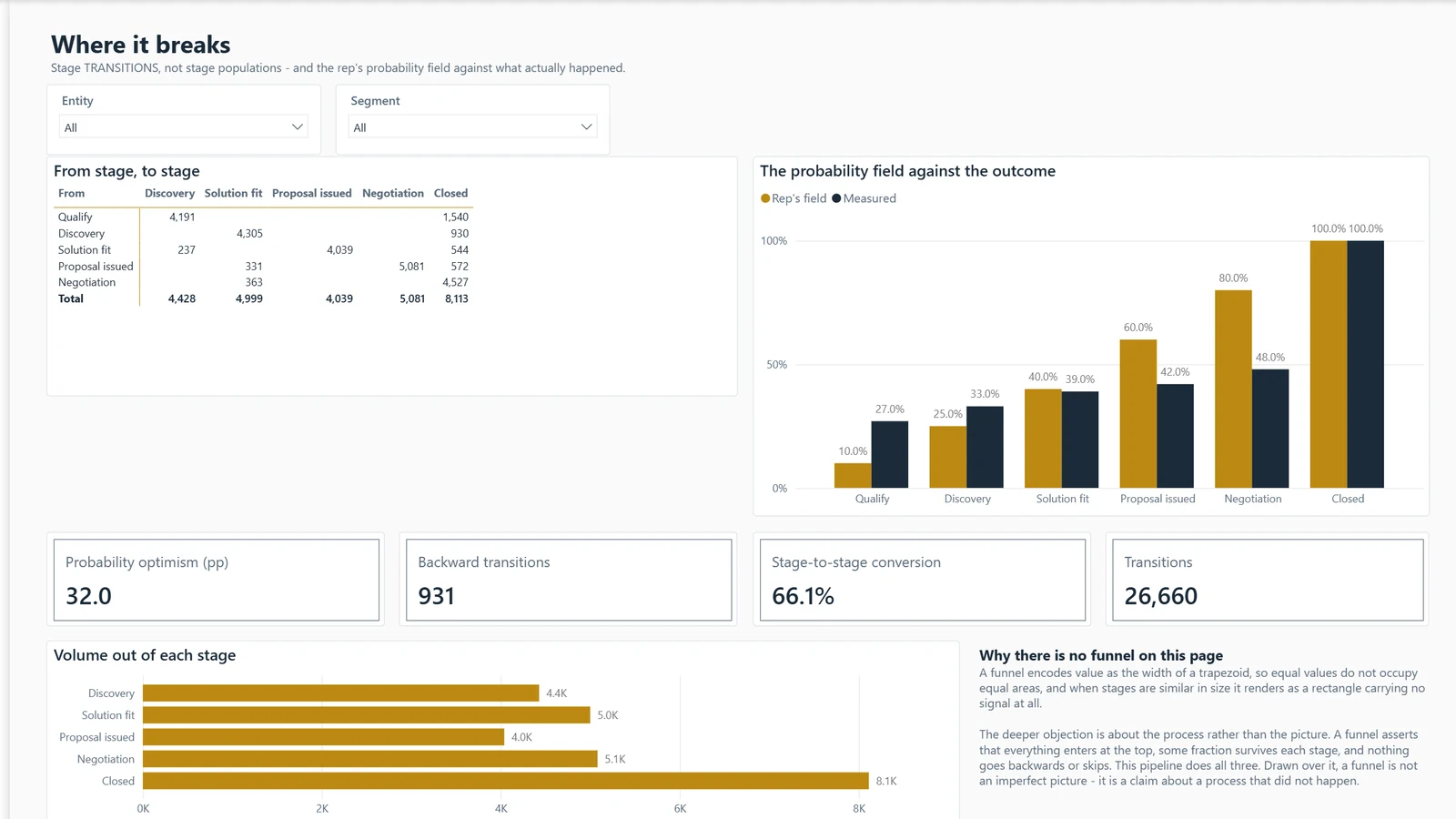Click the 8,113 Closed total value
The height and width of the screenshot is (819, 1456).
pyautogui.click(x=456, y=298)
